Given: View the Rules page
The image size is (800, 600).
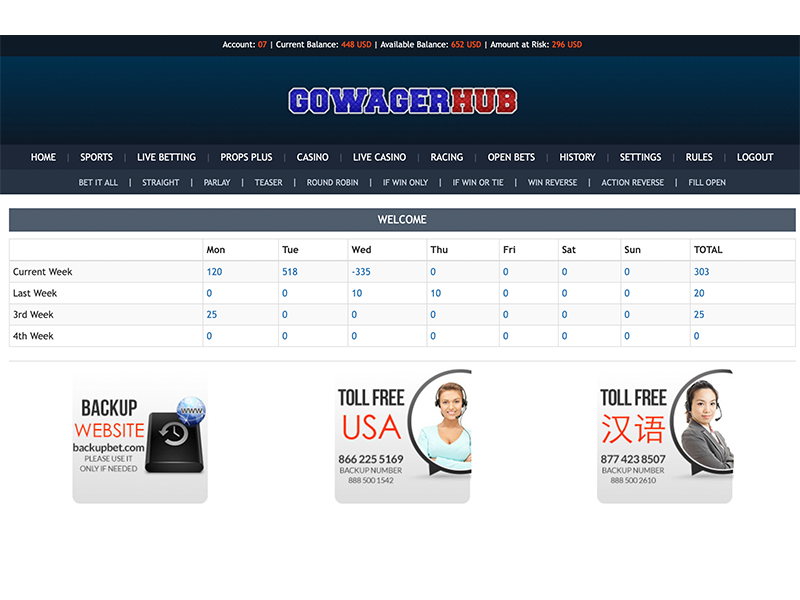Looking at the screenshot, I should point(699,157).
